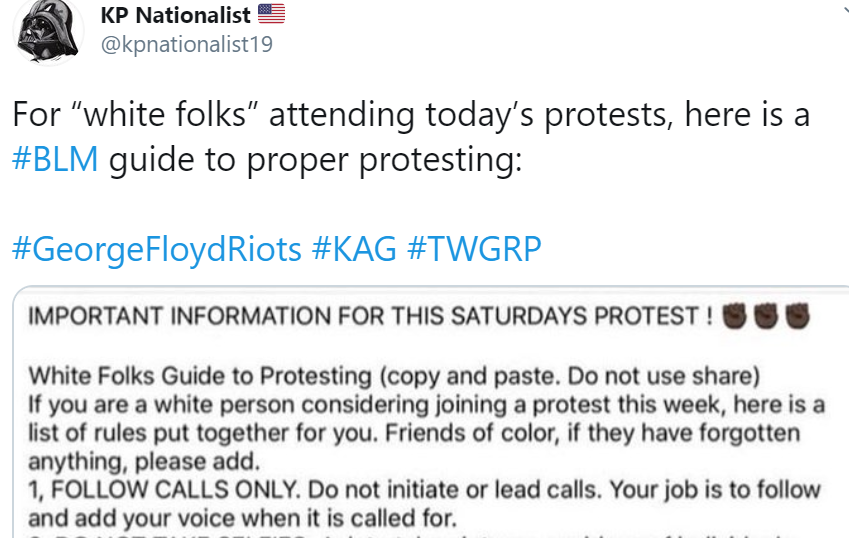Image resolution: width=849 pixels, height=538 pixels.
Task: Open the KP Nationalist display name
Action: [x=175, y=15]
